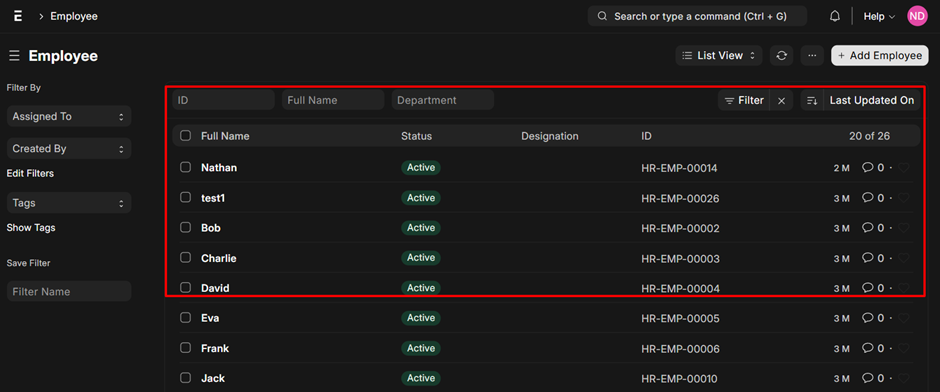940x392 pixels.
Task: Open the three-dot more options menu
Action: (x=812, y=56)
